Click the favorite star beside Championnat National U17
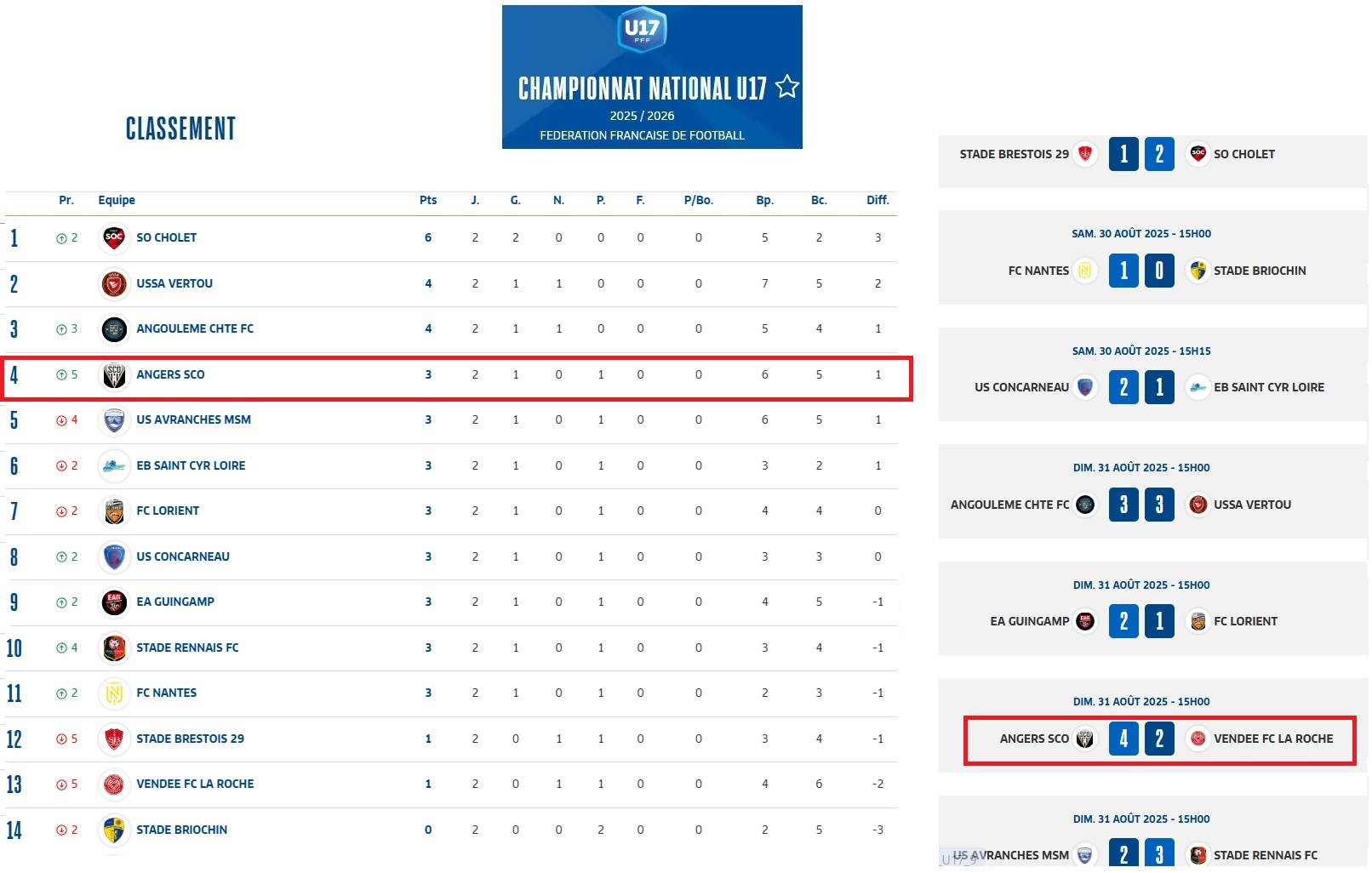This screenshot has width=1372, height=873. point(787,87)
